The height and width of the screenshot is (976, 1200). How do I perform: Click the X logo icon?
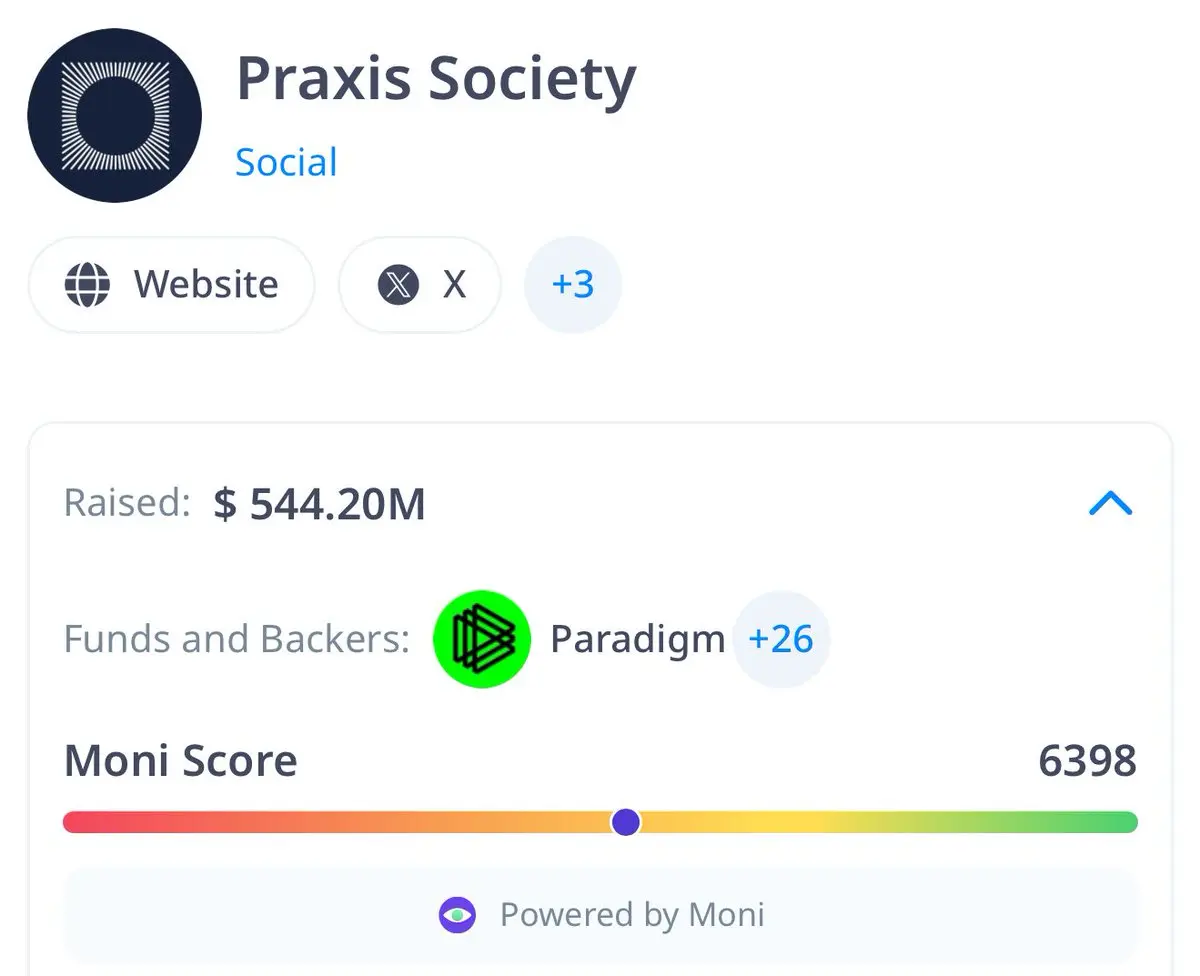398,285
